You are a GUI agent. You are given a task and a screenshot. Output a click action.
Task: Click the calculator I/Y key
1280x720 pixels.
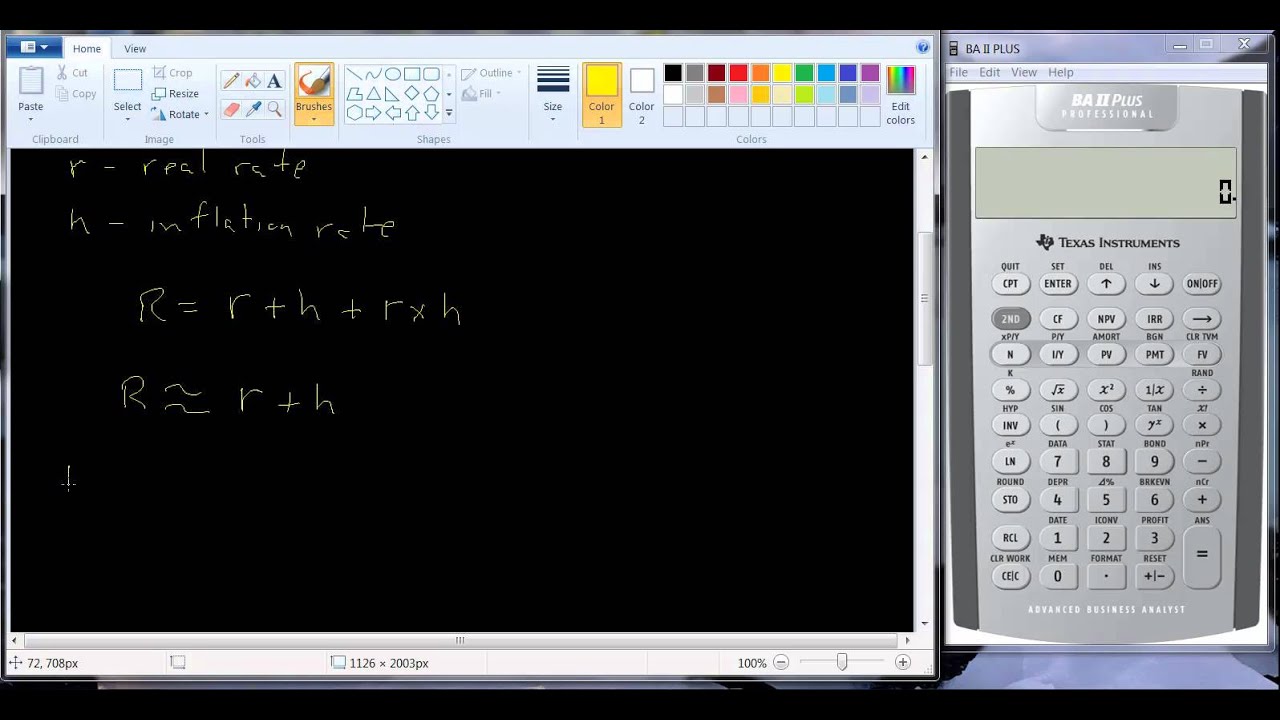(1058, 355)
